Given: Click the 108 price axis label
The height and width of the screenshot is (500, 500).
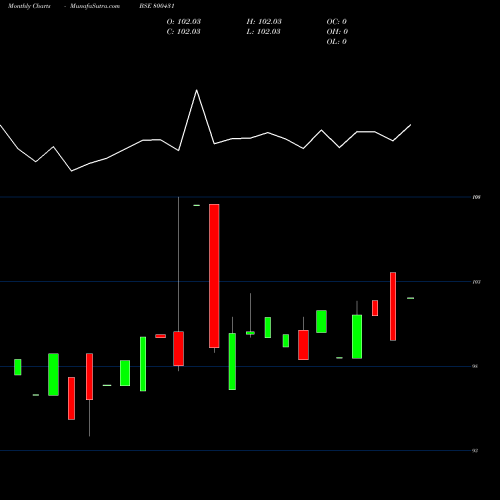Looking at the screenshot, I should pos(477,197).
